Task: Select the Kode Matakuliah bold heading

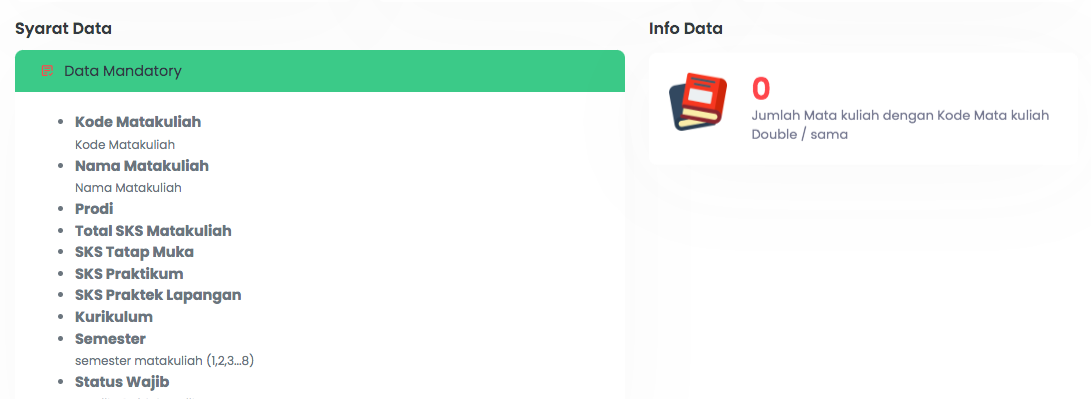Action: point(138,122)
